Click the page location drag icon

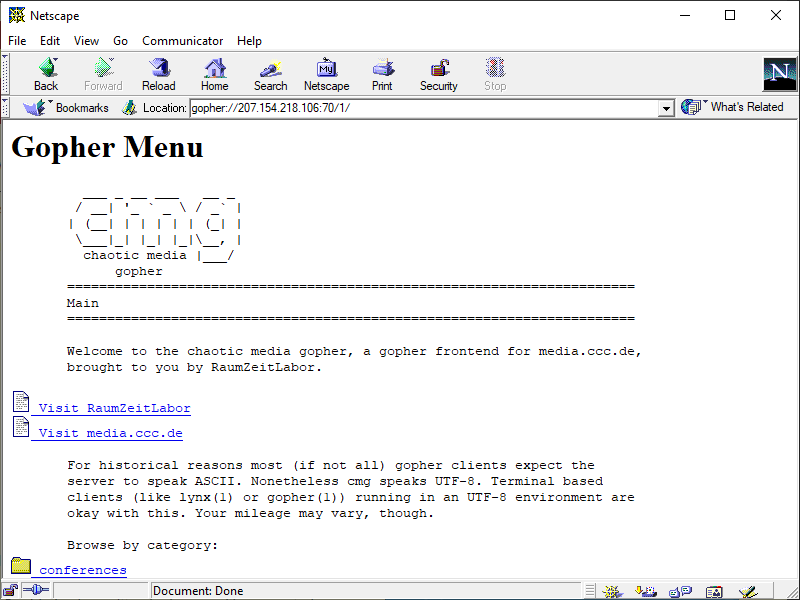pyautogui.click(x=130, y=108)
